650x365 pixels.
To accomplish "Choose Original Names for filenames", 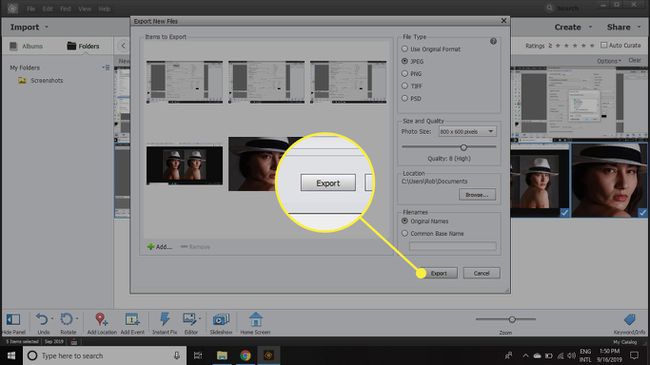I will [x=405, y=221].
